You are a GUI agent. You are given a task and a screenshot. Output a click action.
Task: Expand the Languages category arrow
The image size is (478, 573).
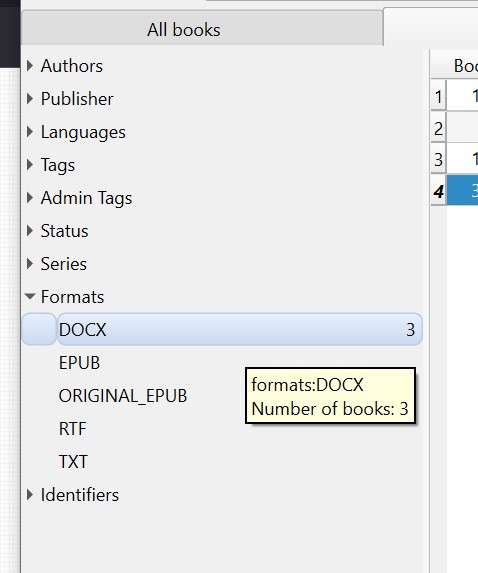30,132
